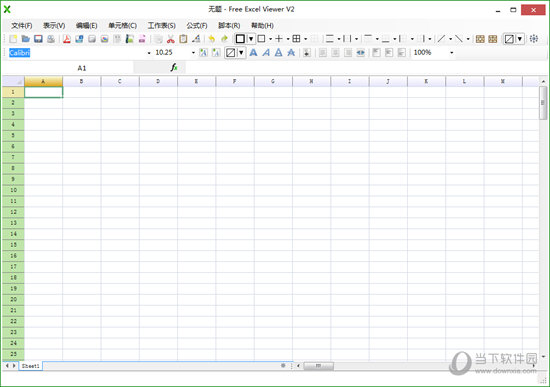Select column header B
Screen dimensions: 550x387
(81, 81)
